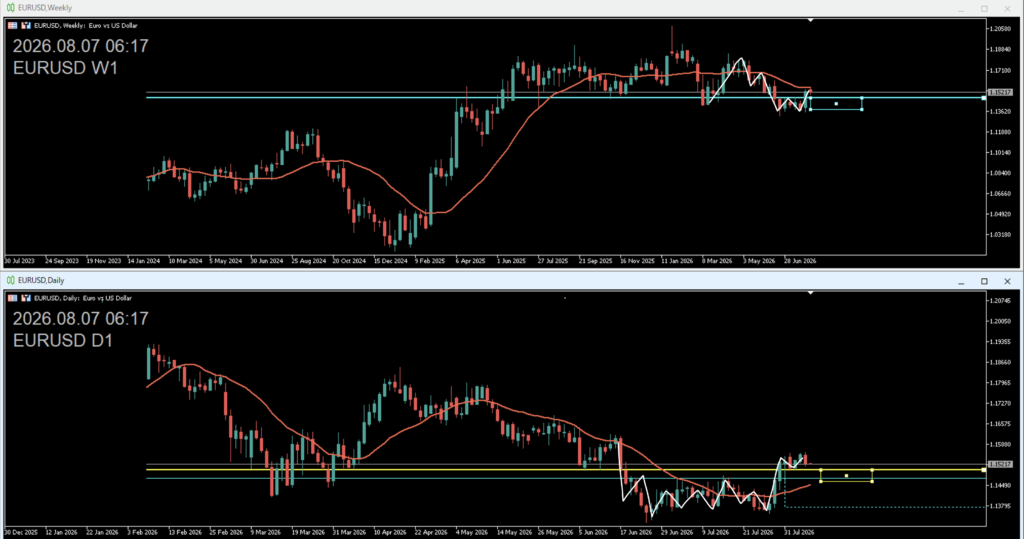The width and height of the screenshot is (1024, 539).
Task: Click '2026.08.07 06:17' timestamp on Daily chart
Action: [x=80, y=319]
